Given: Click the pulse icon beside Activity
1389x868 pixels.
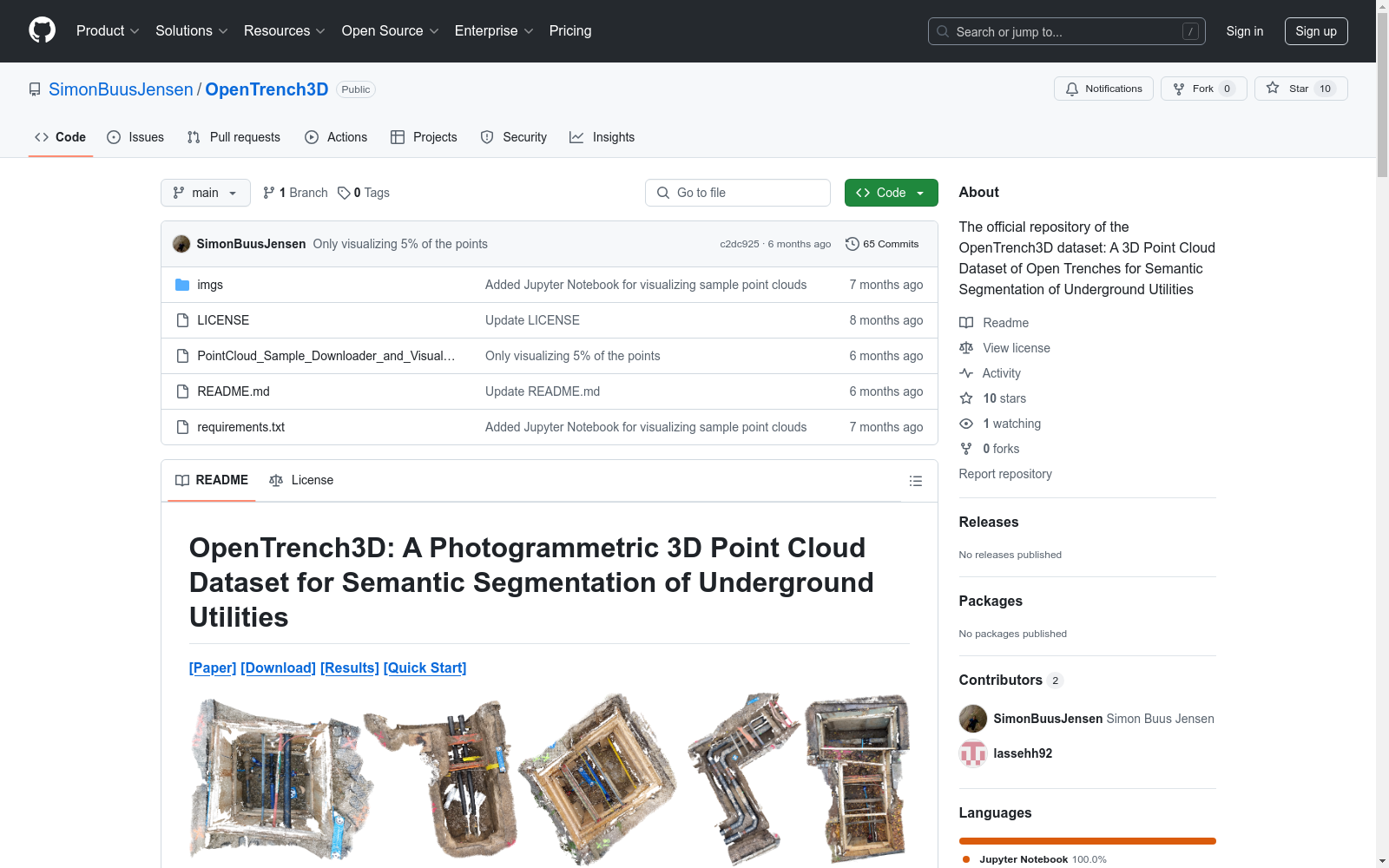Looking at the screenshot, I should tap(966, 373).
